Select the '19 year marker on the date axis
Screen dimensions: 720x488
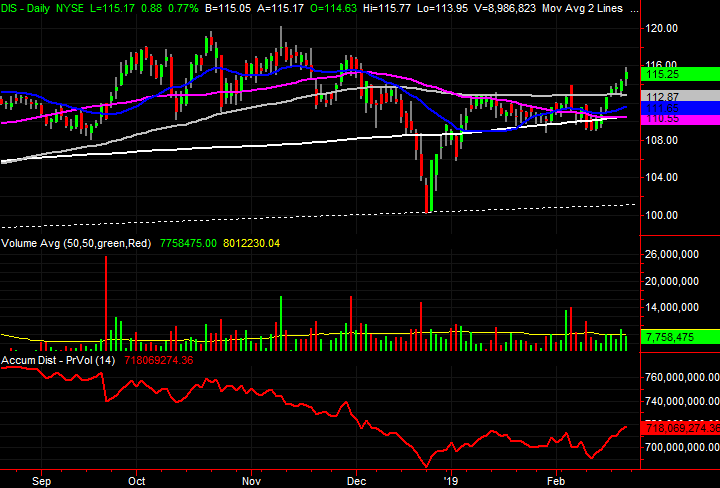pos(452,479)
